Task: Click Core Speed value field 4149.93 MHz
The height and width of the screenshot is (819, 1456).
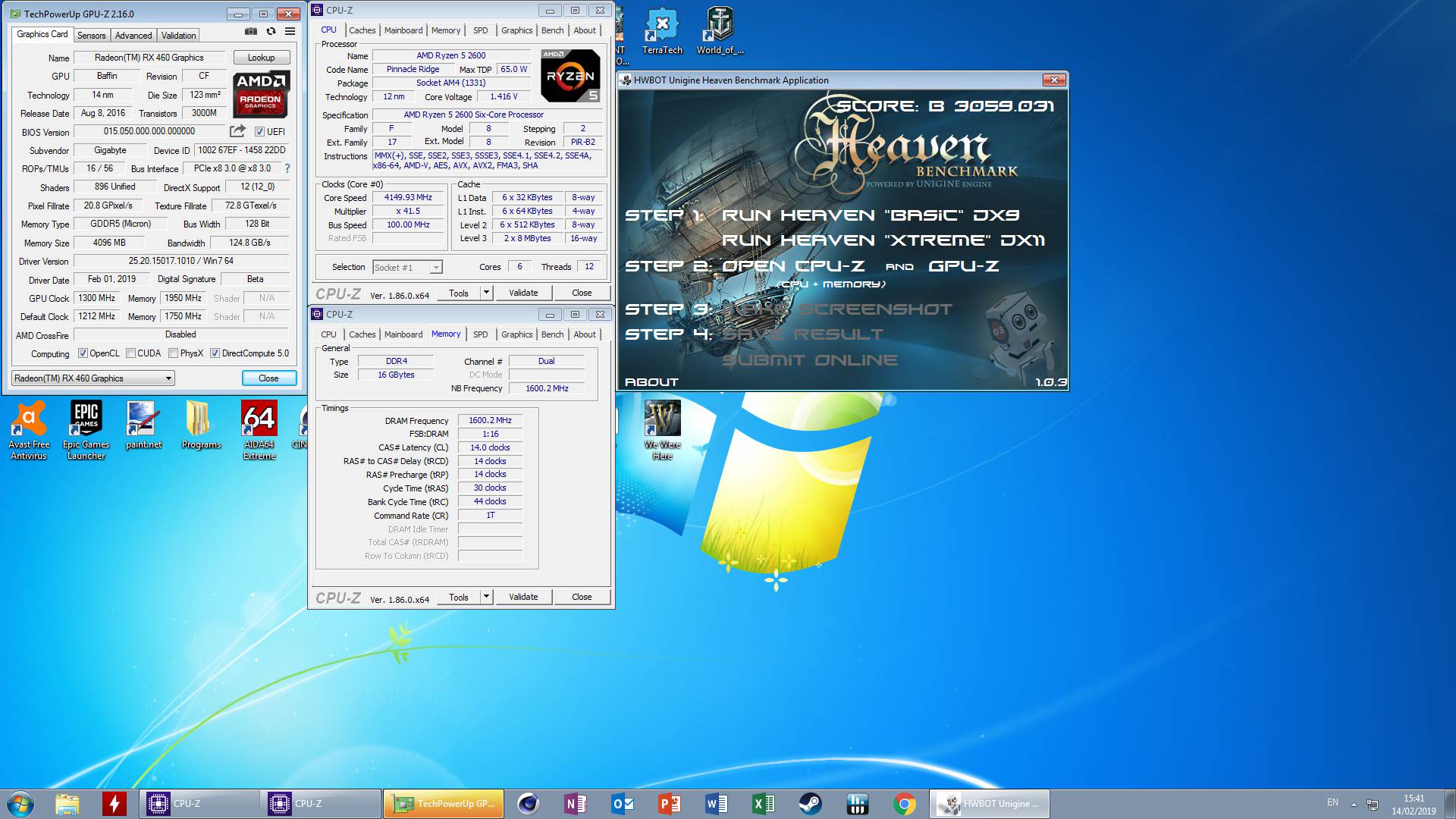Action: tap(408, 197)
